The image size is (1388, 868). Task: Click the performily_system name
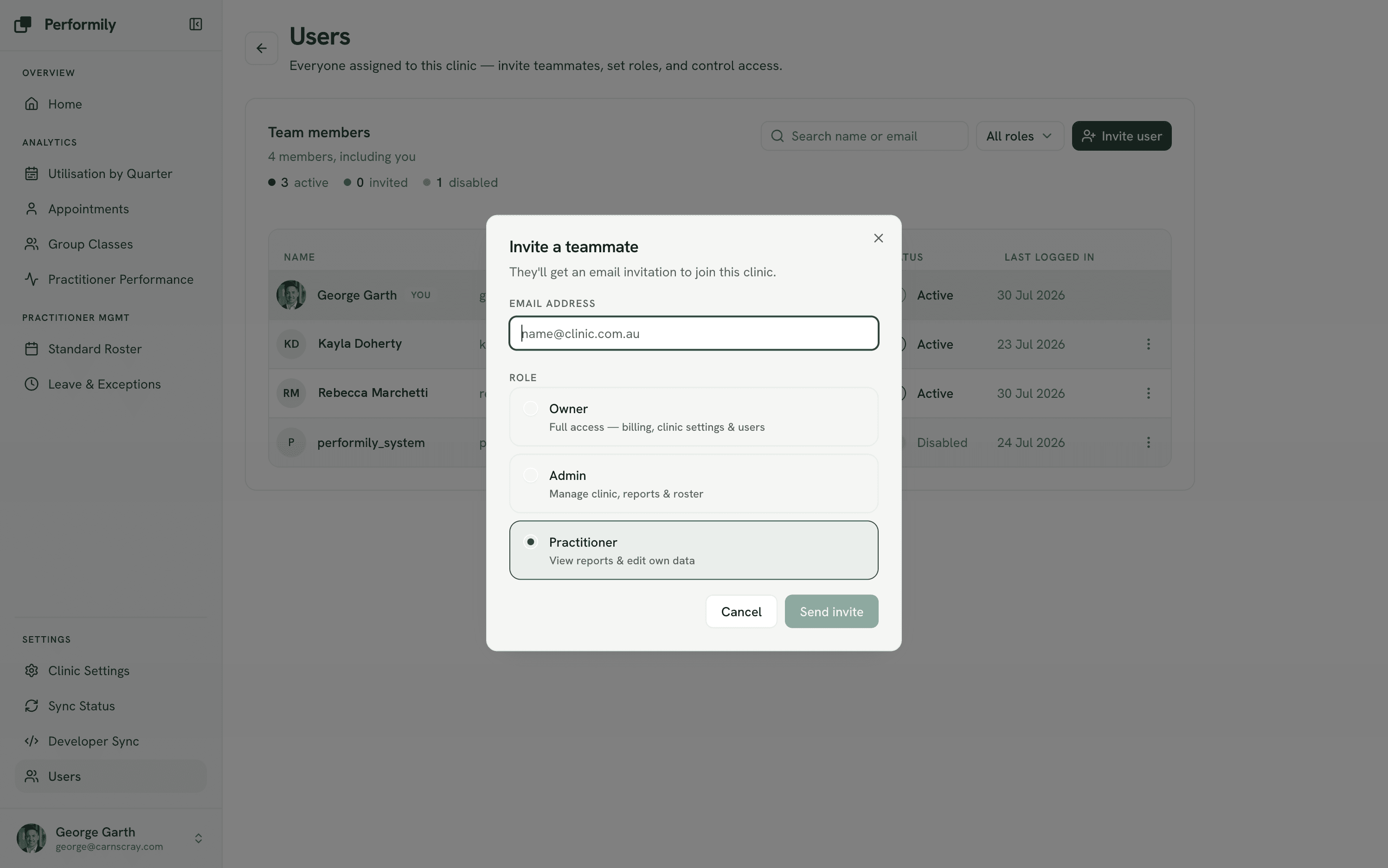coord(371,443)
